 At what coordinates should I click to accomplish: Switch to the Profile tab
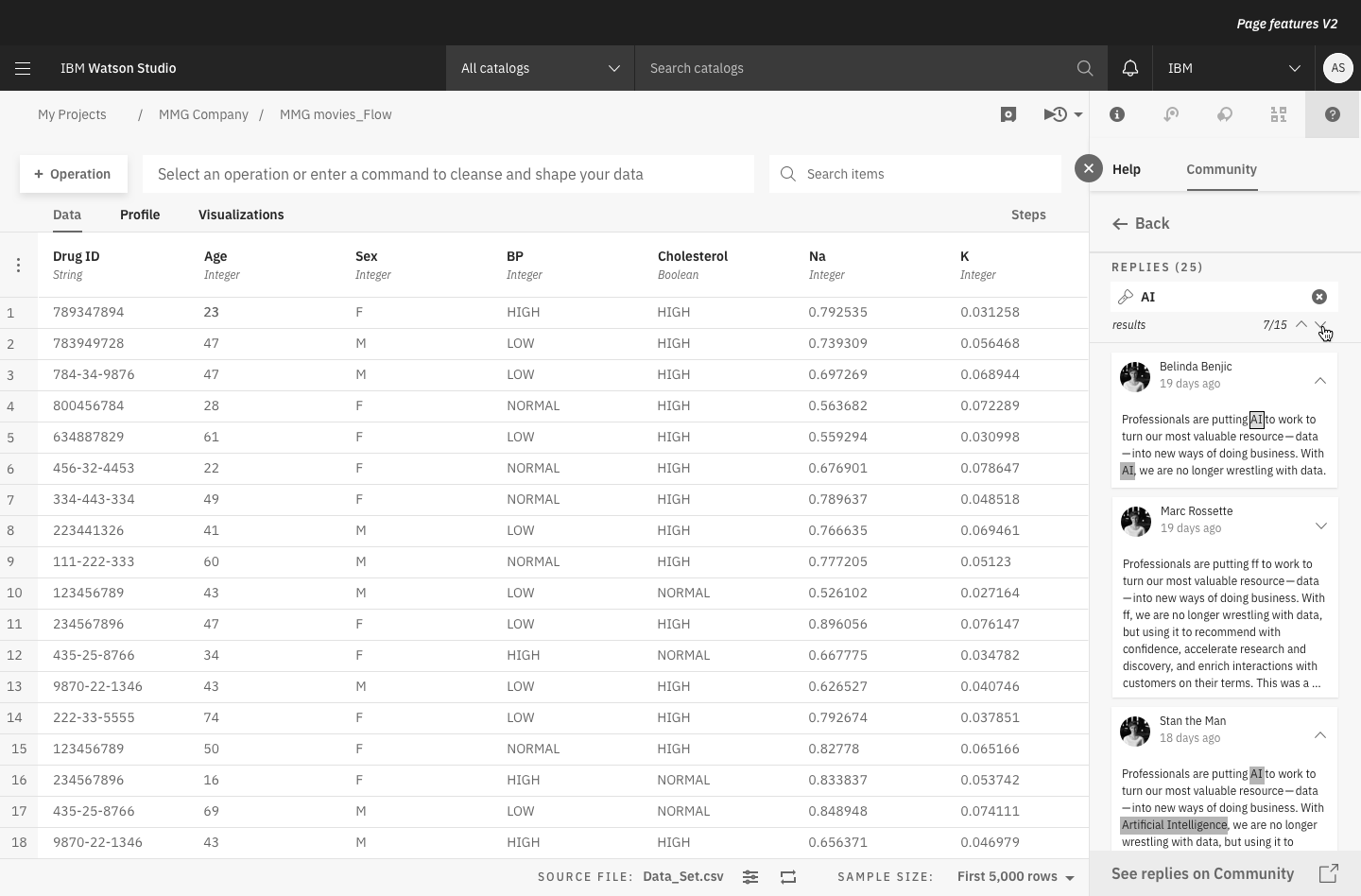140,215
